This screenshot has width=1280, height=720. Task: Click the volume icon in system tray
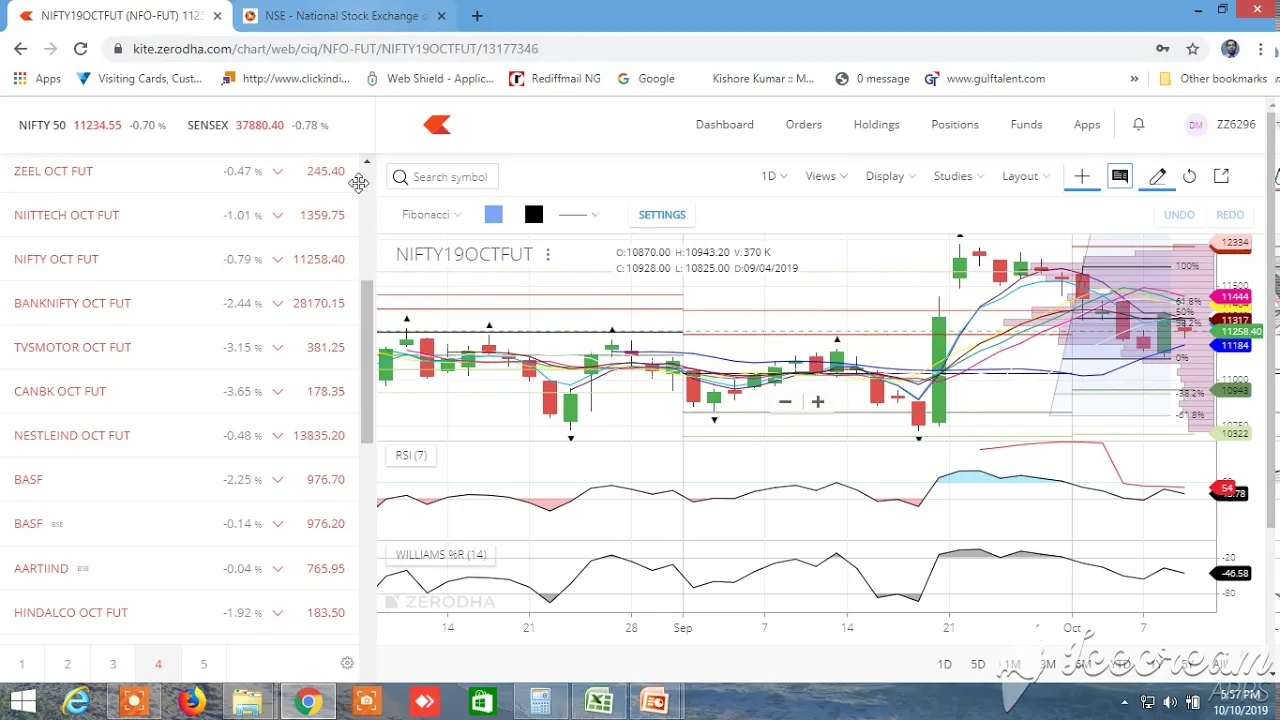(1170, 703)
